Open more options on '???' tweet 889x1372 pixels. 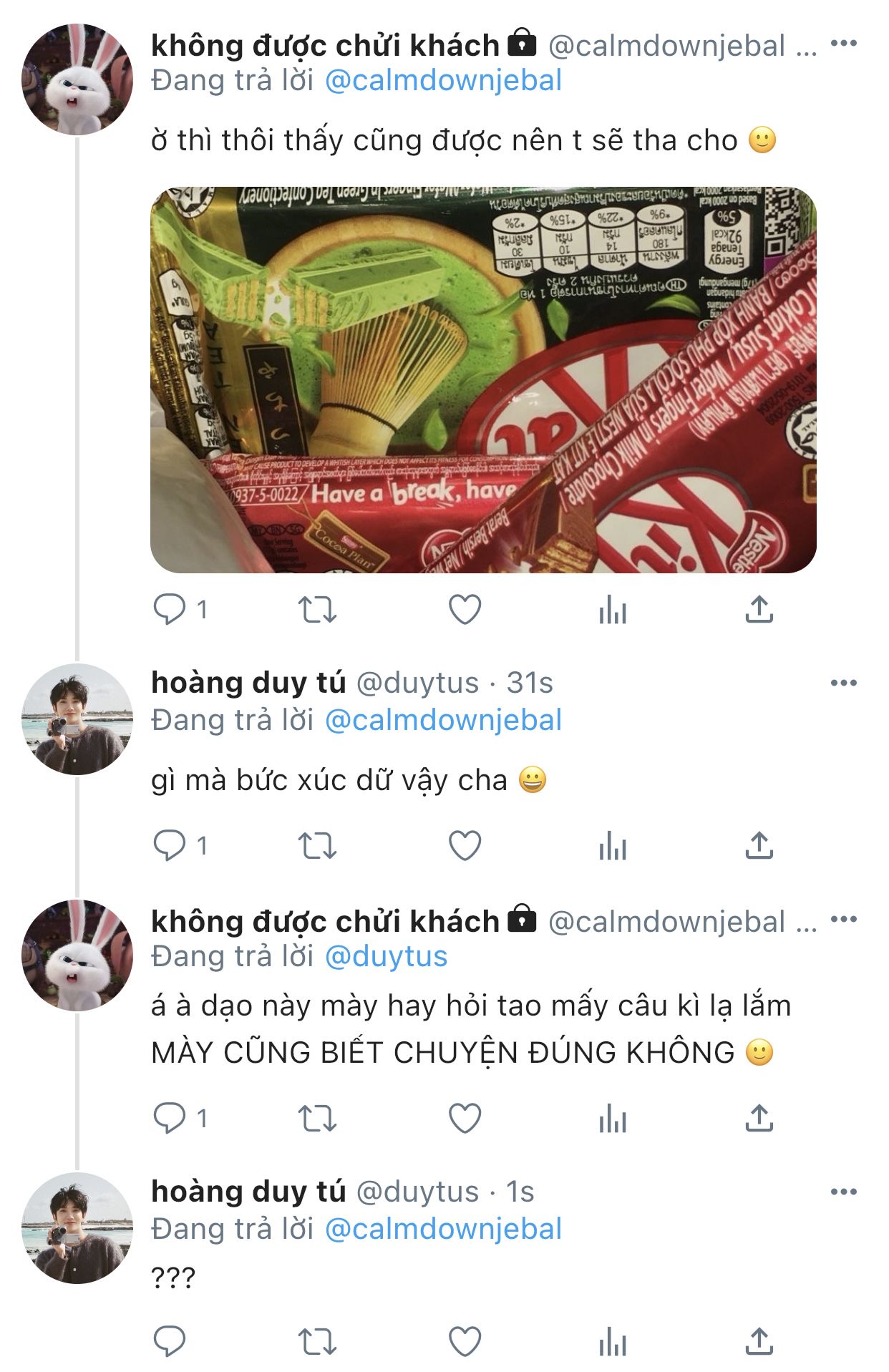tap(844, 1192)
